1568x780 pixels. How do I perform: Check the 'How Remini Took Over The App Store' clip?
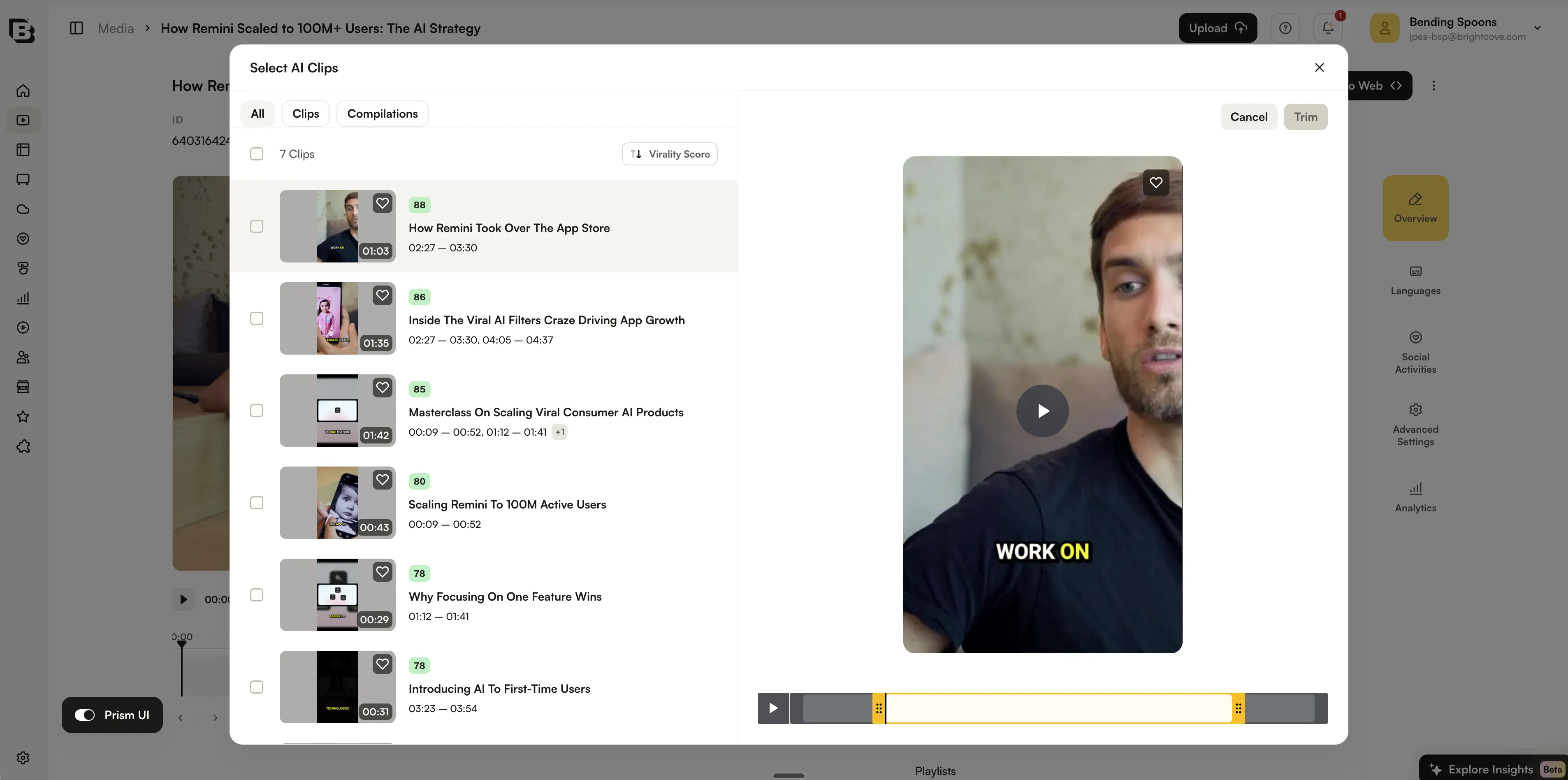257,227
